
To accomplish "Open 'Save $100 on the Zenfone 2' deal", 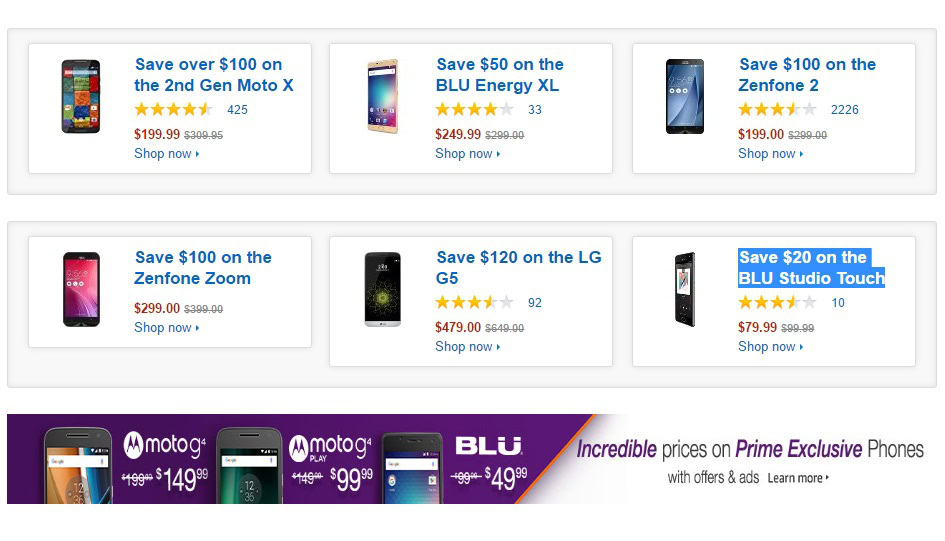I will pos(807,75).
